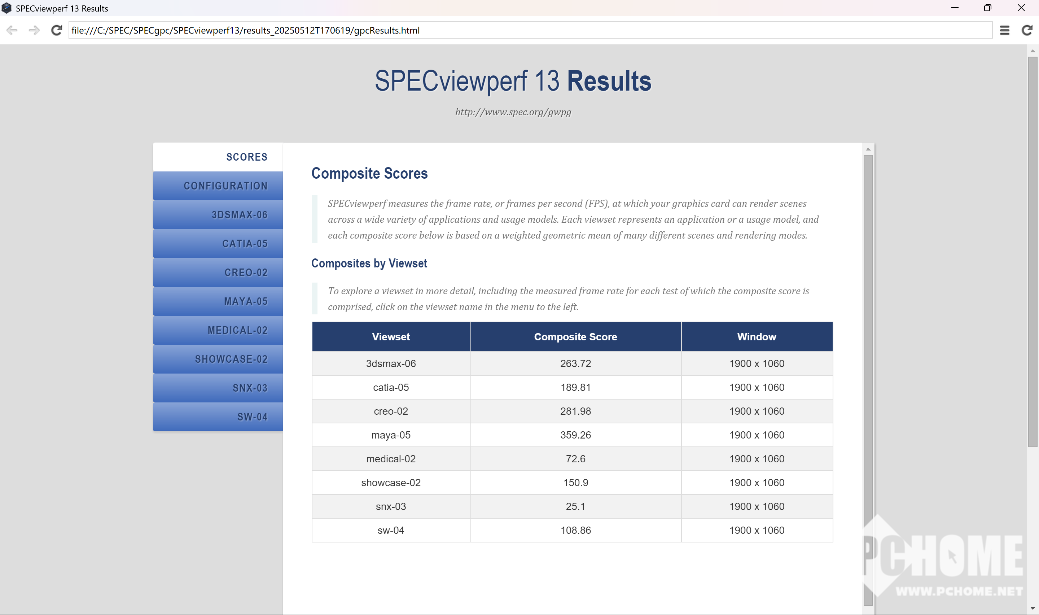This screenshot has height=615, width=1039.
Task: Click the 72.6 composite score value
Action: [575, 459]
